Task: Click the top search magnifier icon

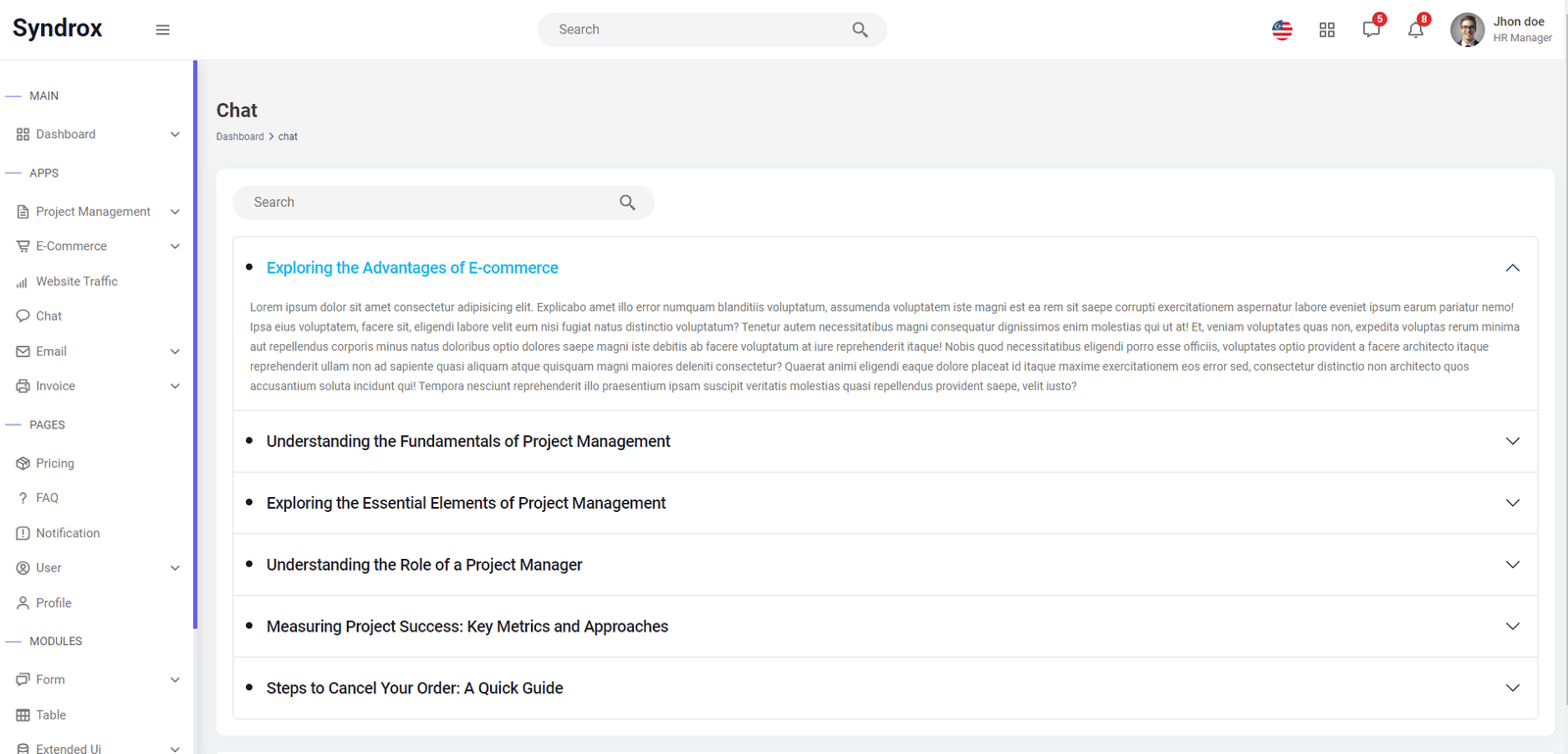Action: [859, 29]
